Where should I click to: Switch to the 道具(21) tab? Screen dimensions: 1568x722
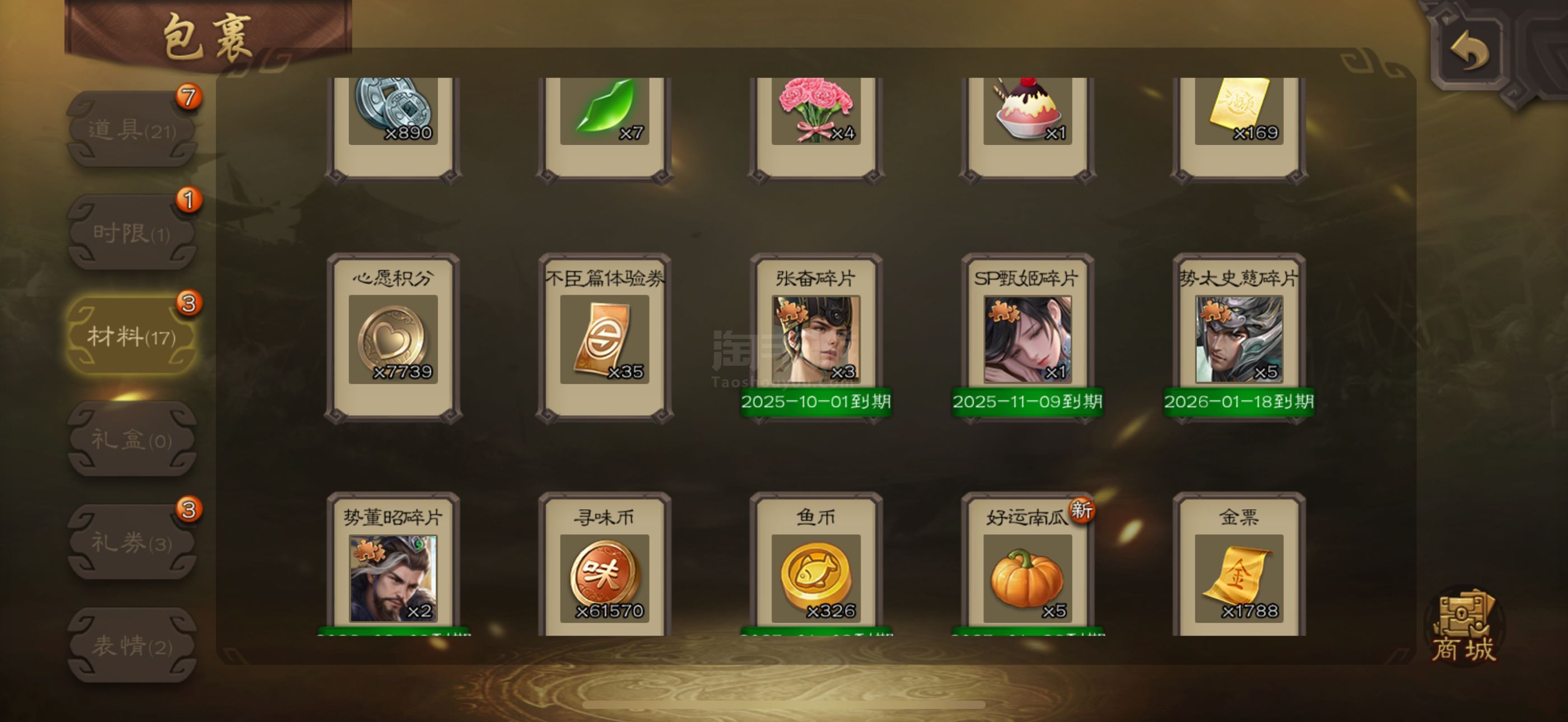pos(132,129)
